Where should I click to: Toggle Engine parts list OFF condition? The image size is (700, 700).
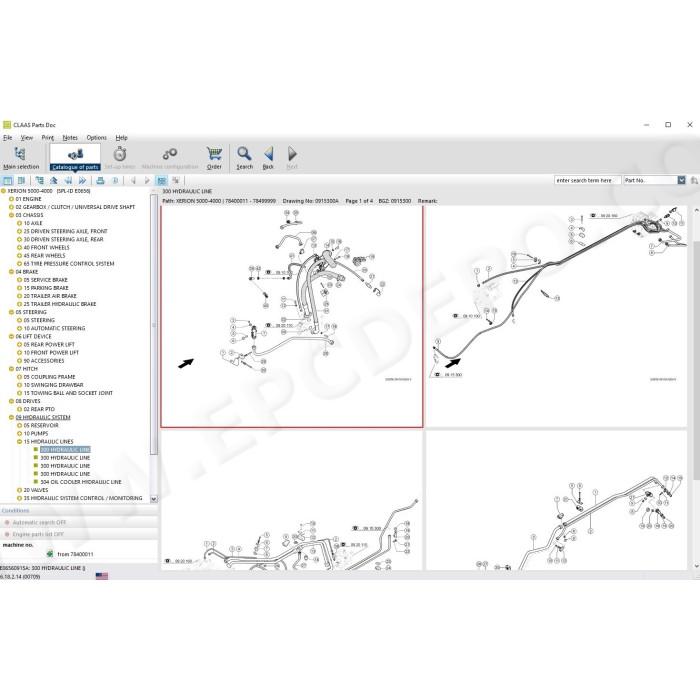tap(79, 534)
